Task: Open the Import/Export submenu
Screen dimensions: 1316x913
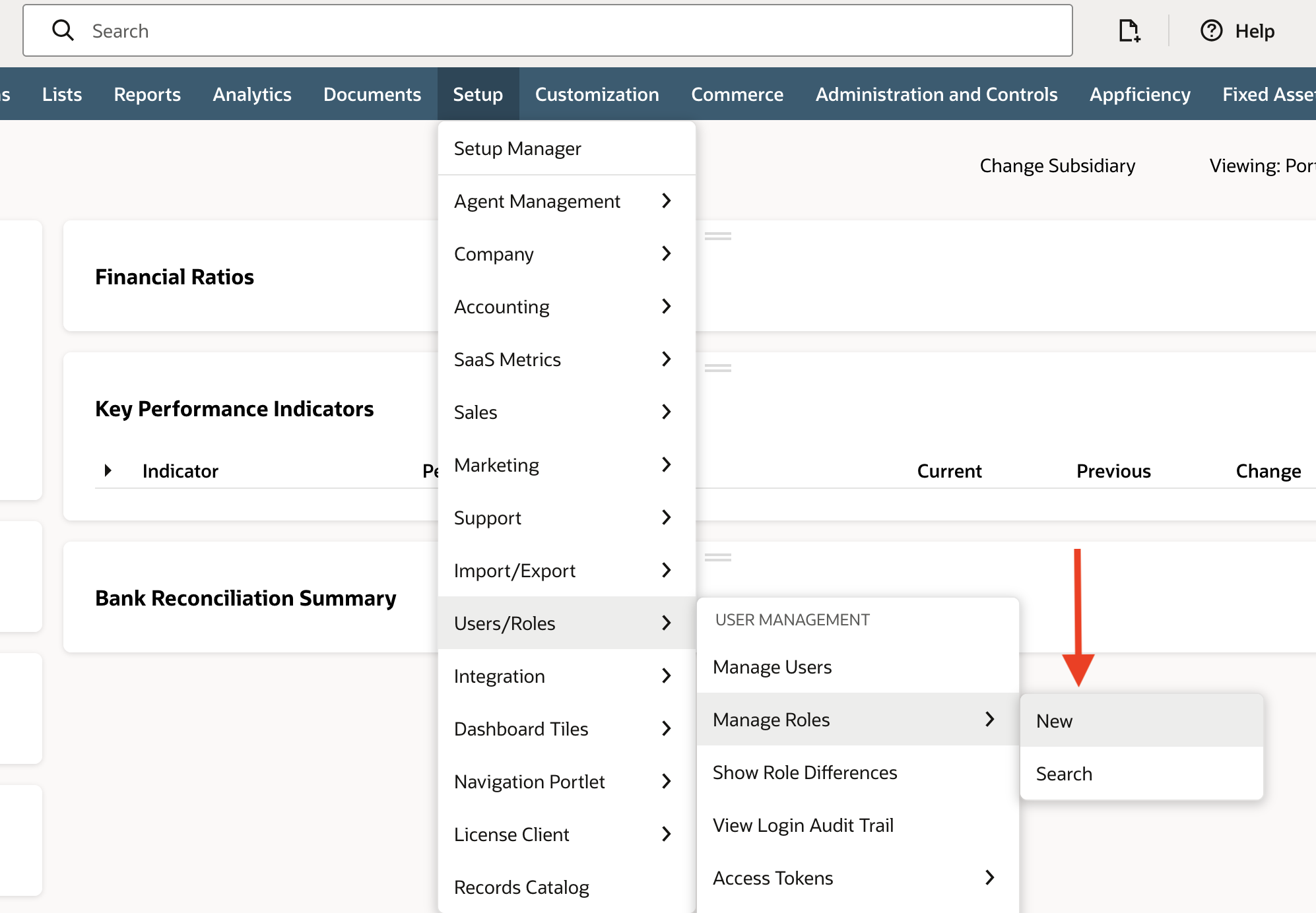Action: point(567,571)
